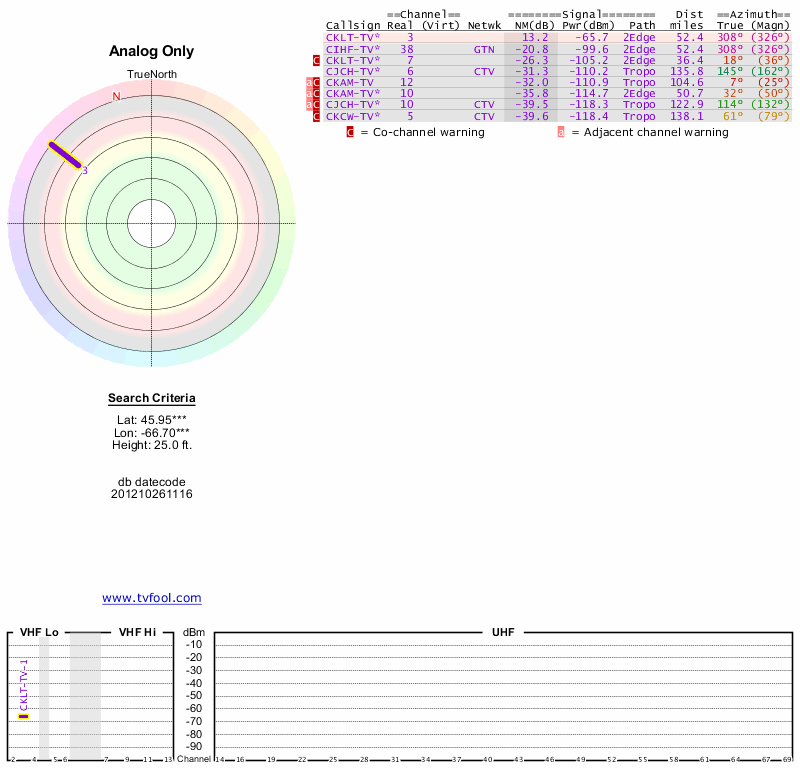
Task: Click the pink adjacent channel legend icon
Action: (x=561, y=132)
